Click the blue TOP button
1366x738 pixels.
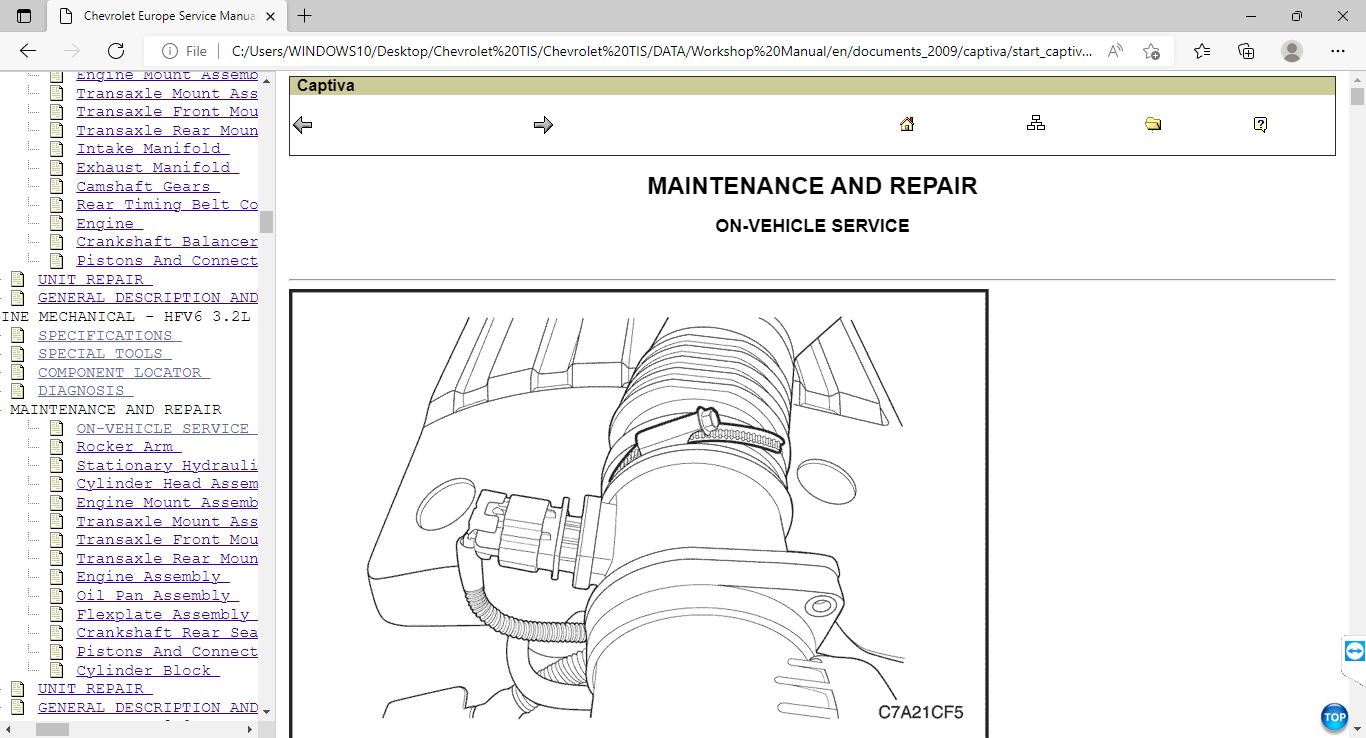click(x=1334, y=717)
